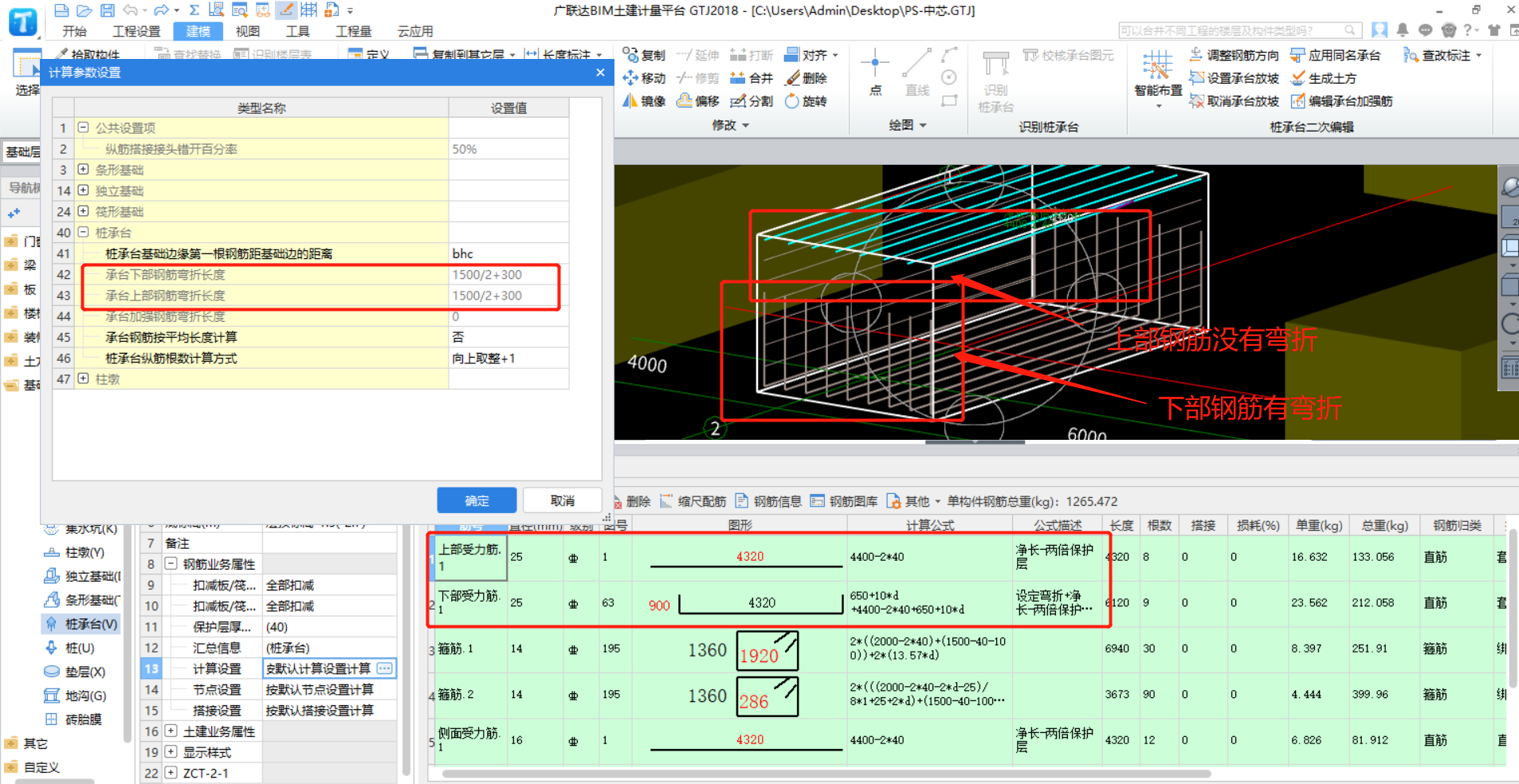The width and height of the screenshot is (1519, 784).
Task: Click the Save disk icon in quick access toolbar
Action: tap(107, 10)
